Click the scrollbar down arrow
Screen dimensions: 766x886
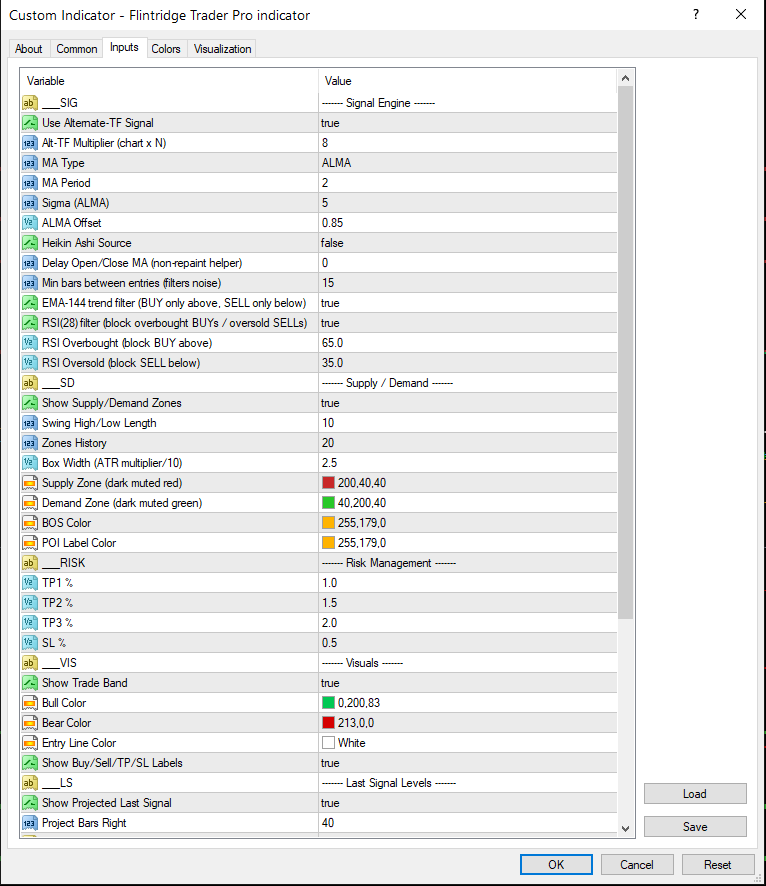click(x=625, y=829)
